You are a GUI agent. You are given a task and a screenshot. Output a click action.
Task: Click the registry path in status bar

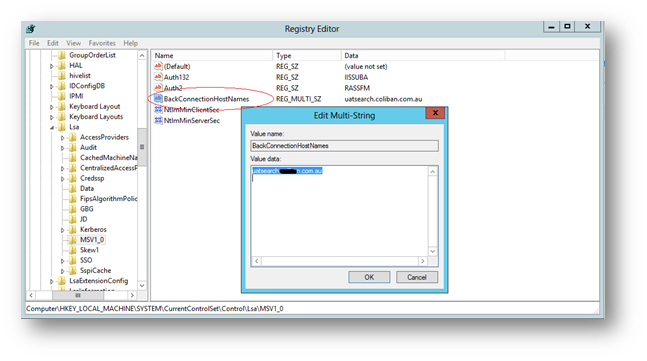coord(155,309)
